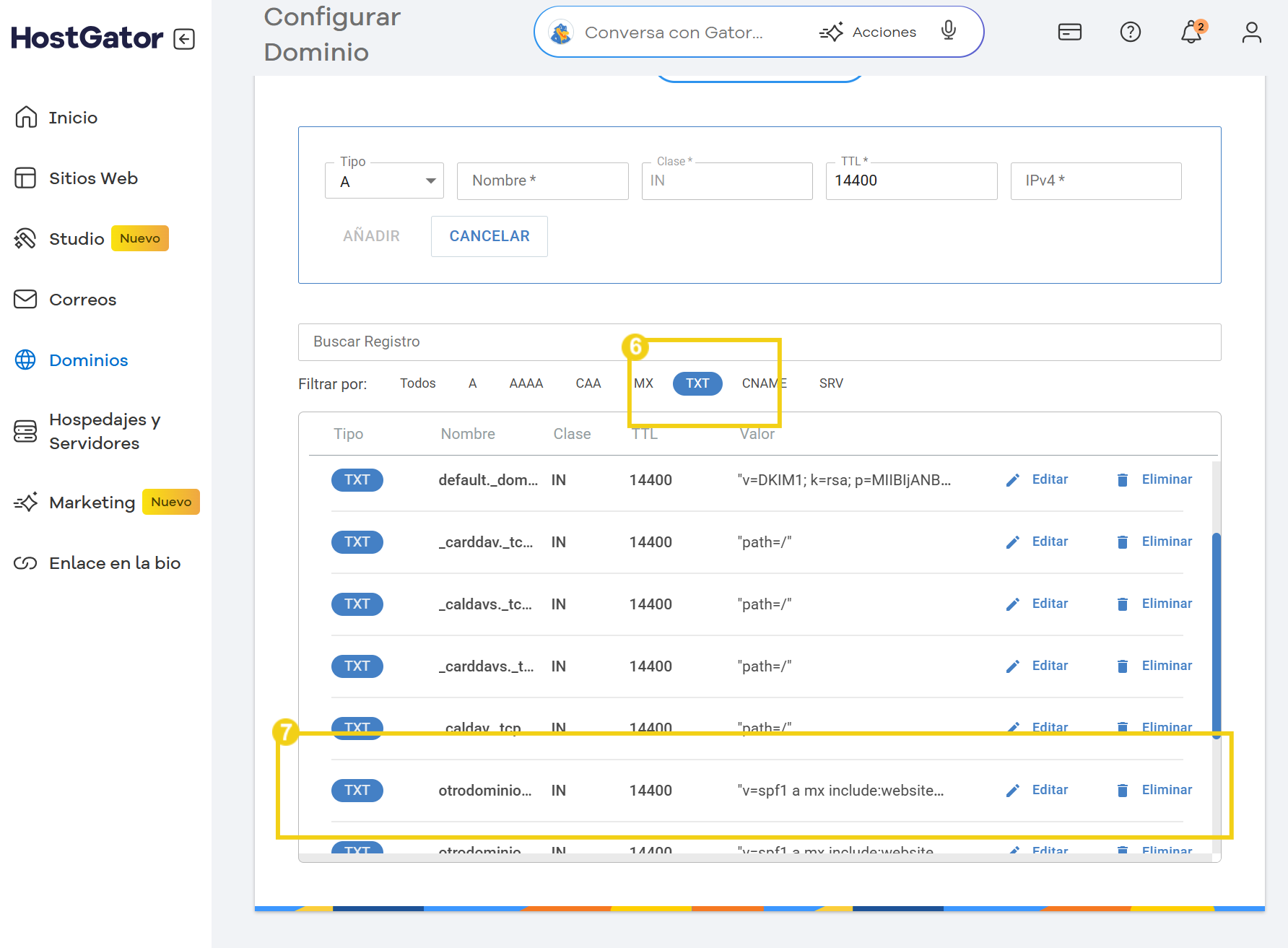
Task: Open the notifications bell icon
Action: pyautogui.click(x=1191, y=32)
